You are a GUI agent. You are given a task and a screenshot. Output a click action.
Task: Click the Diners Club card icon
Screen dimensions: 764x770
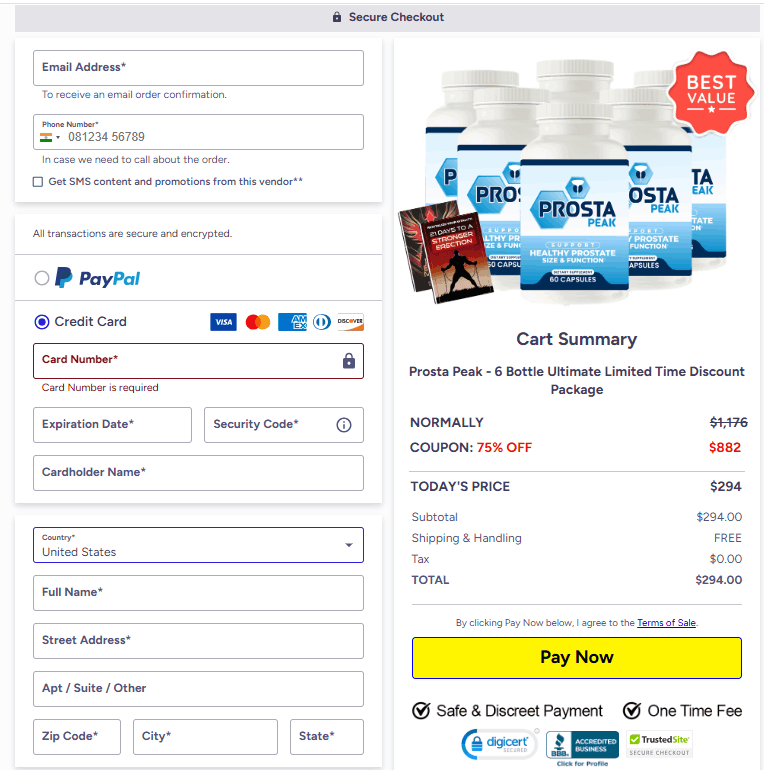coord(322,322)
